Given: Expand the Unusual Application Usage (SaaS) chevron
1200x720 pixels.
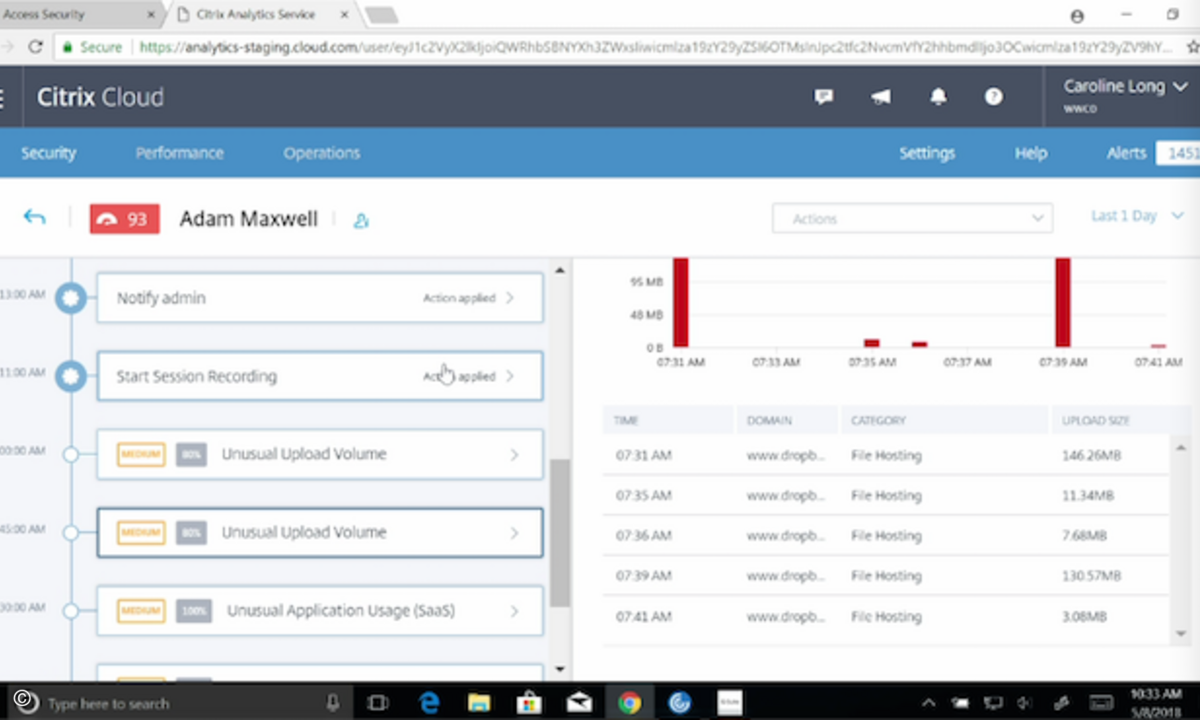Looking at the screenshot, I should tap(514, 611).
